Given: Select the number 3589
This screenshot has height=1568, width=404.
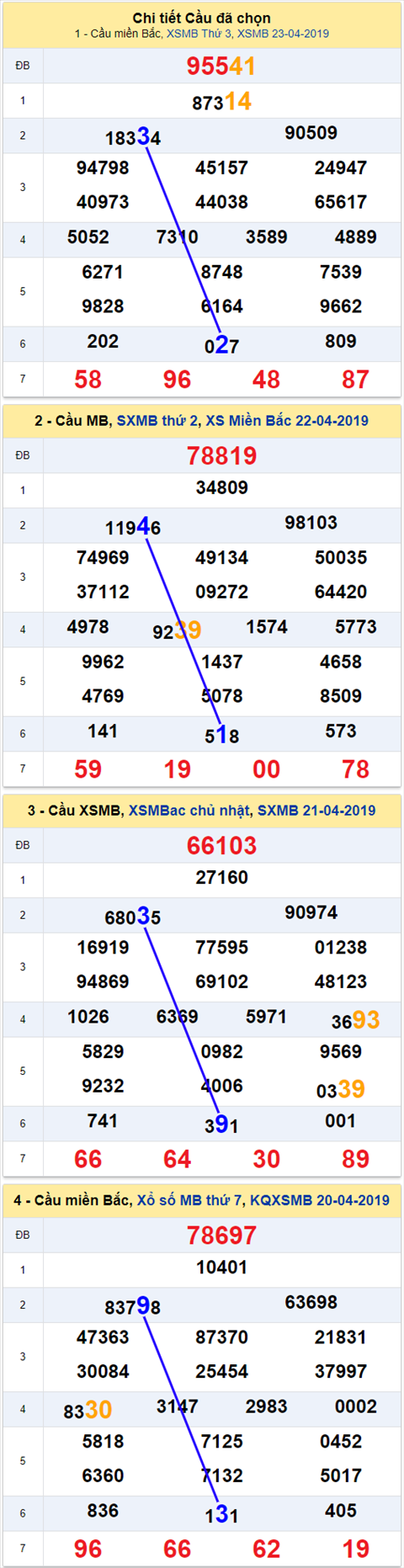Looking at the screenshot, I should [266, 237].
